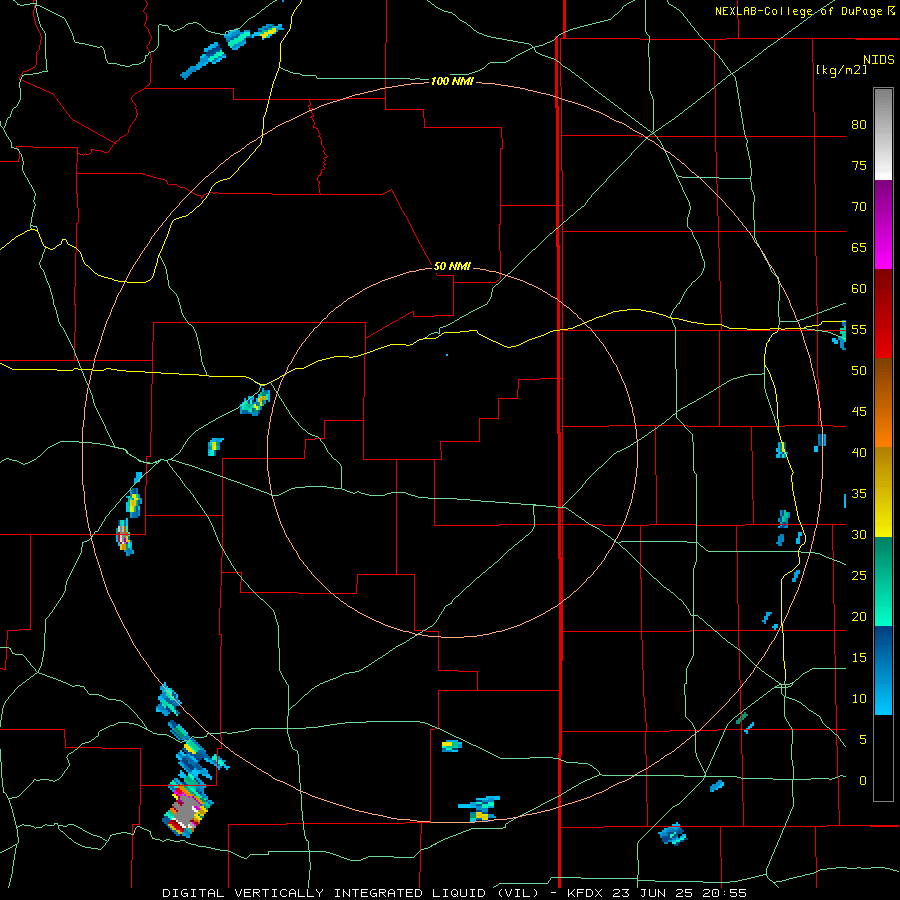Click the legend value 10
This screenshot has width=900, height=900.
click(859, 699)
